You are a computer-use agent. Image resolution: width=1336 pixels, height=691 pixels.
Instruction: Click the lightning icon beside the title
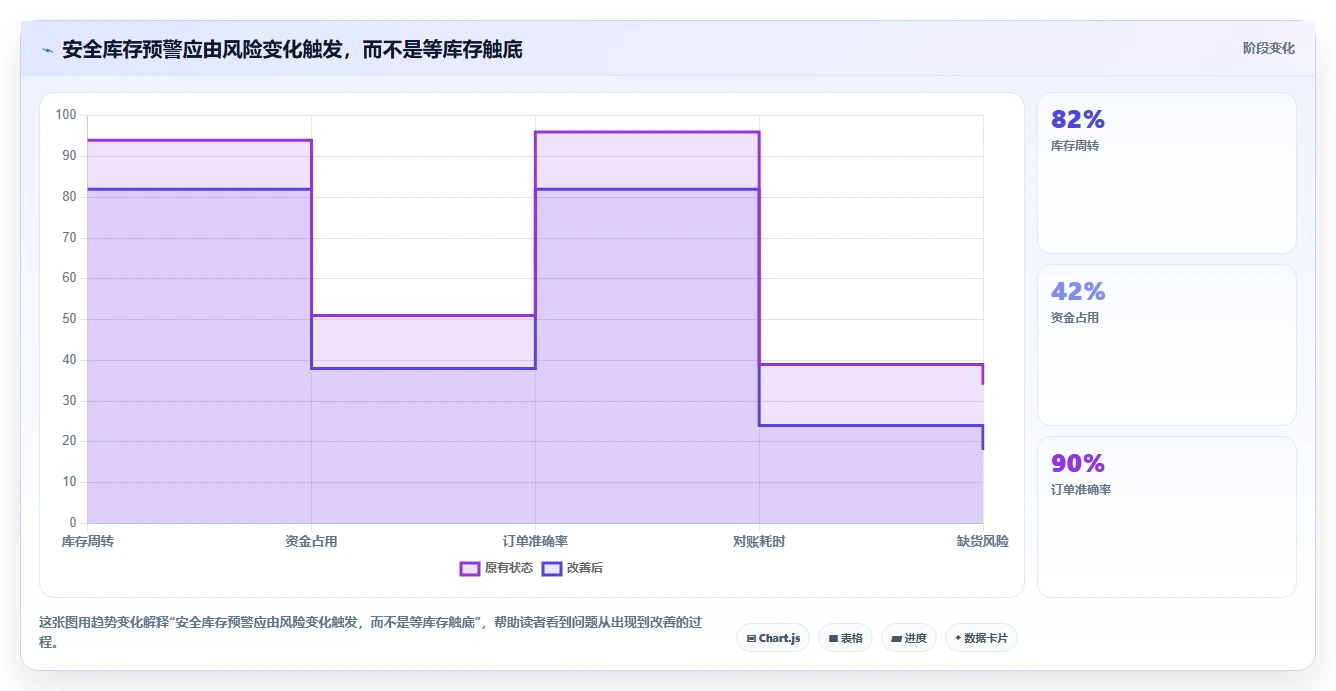pos(47,49)
